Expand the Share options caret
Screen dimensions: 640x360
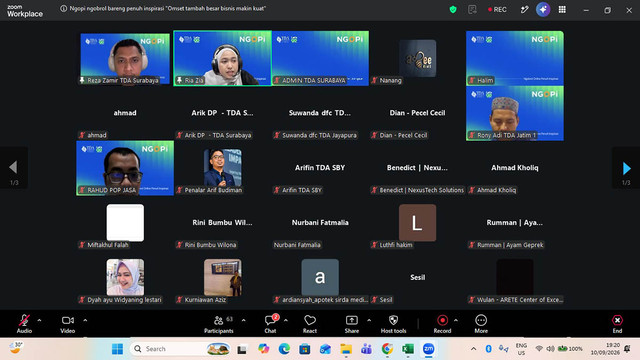369,320
